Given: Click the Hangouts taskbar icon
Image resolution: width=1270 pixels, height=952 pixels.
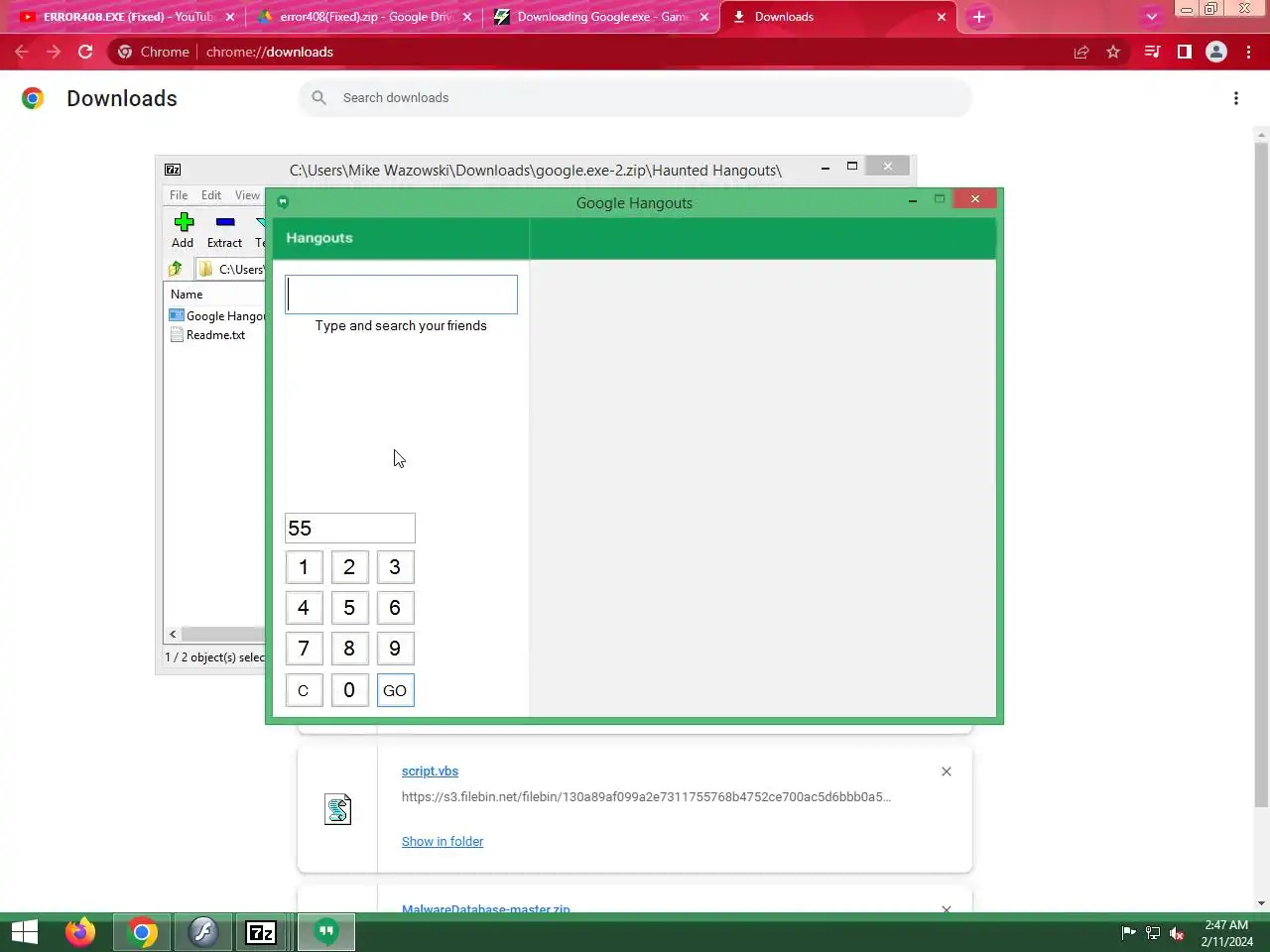Looking at the screenshot, I should point(325,932).
